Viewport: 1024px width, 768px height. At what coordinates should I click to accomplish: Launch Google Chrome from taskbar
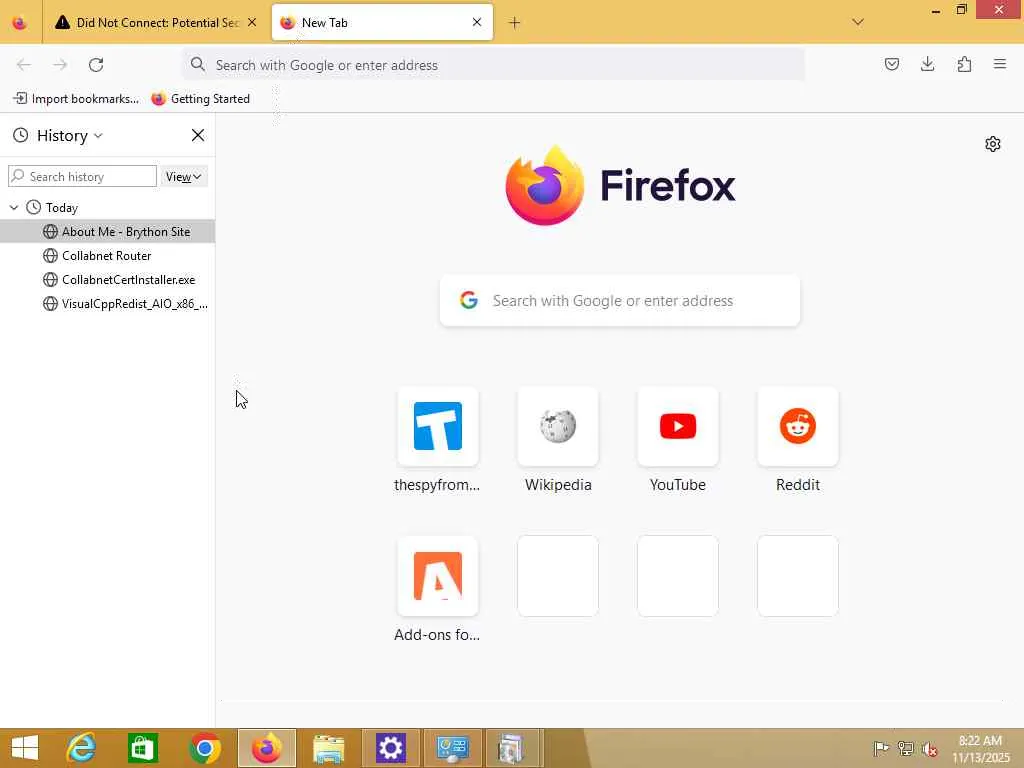[204, 748]
